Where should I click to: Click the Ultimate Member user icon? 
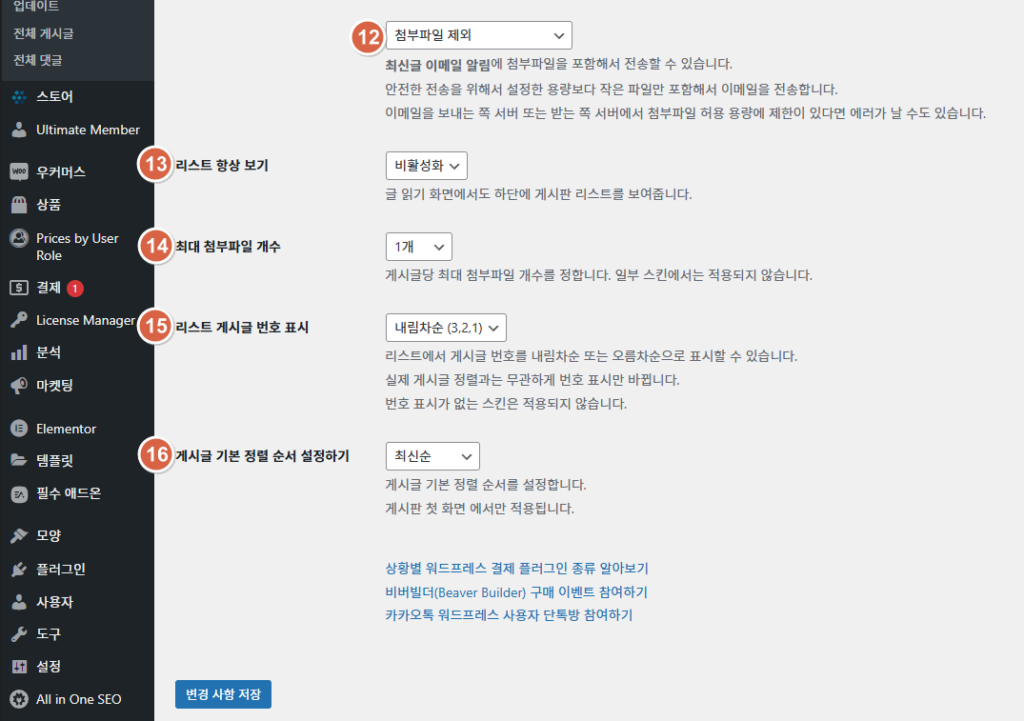[19, 129]
